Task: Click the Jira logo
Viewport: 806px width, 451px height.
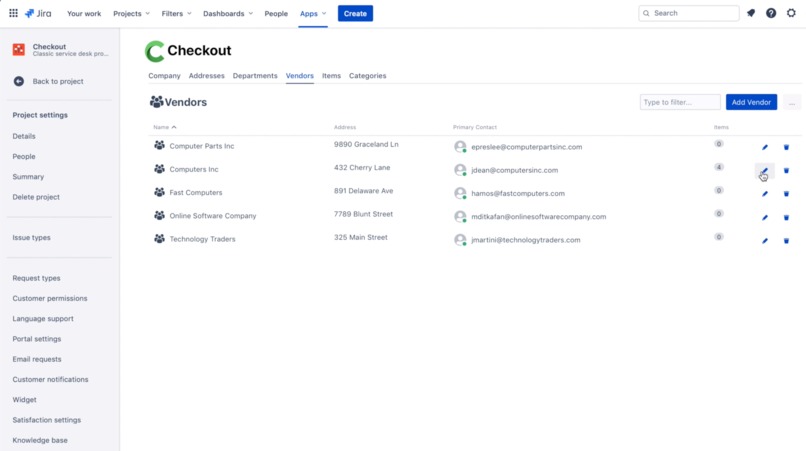Action: coord(38,13)
